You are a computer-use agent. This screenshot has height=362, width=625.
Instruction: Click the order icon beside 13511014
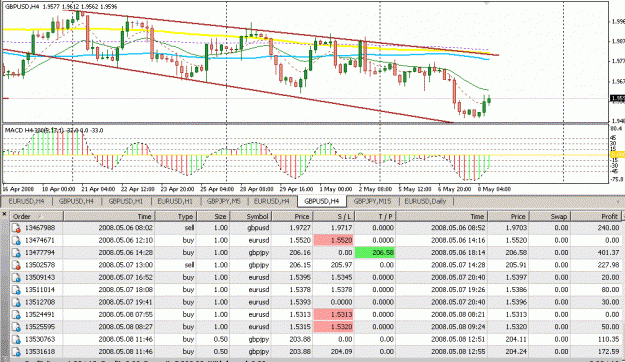pyautogui.click(x=16, y=290)
